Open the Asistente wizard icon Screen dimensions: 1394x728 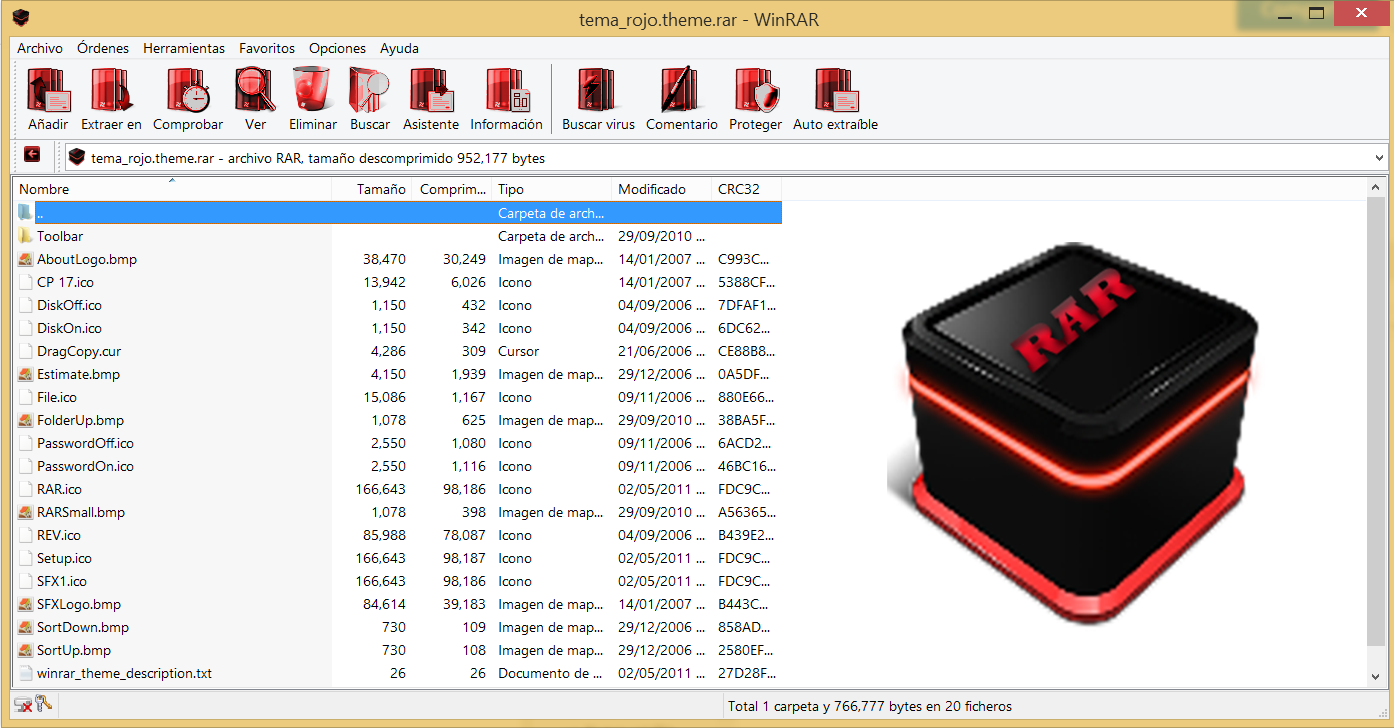(x=431, y=91)
